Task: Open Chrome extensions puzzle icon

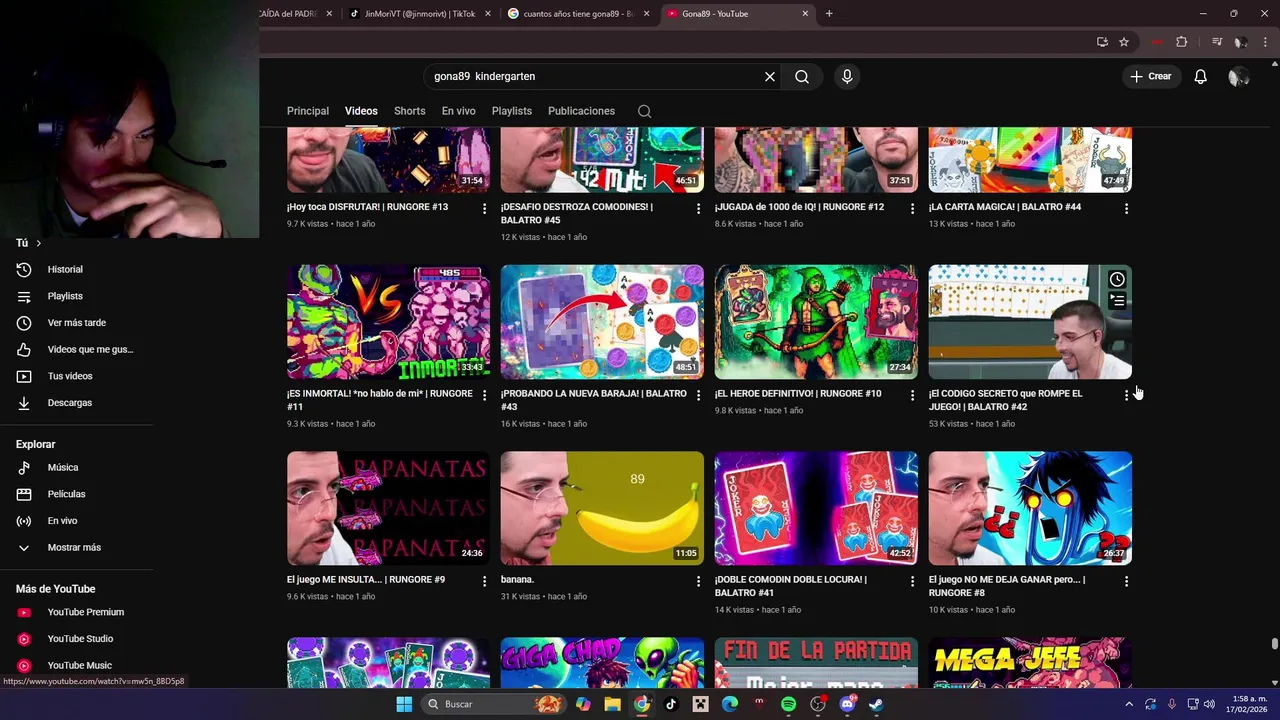Action: coord(1181,42)
